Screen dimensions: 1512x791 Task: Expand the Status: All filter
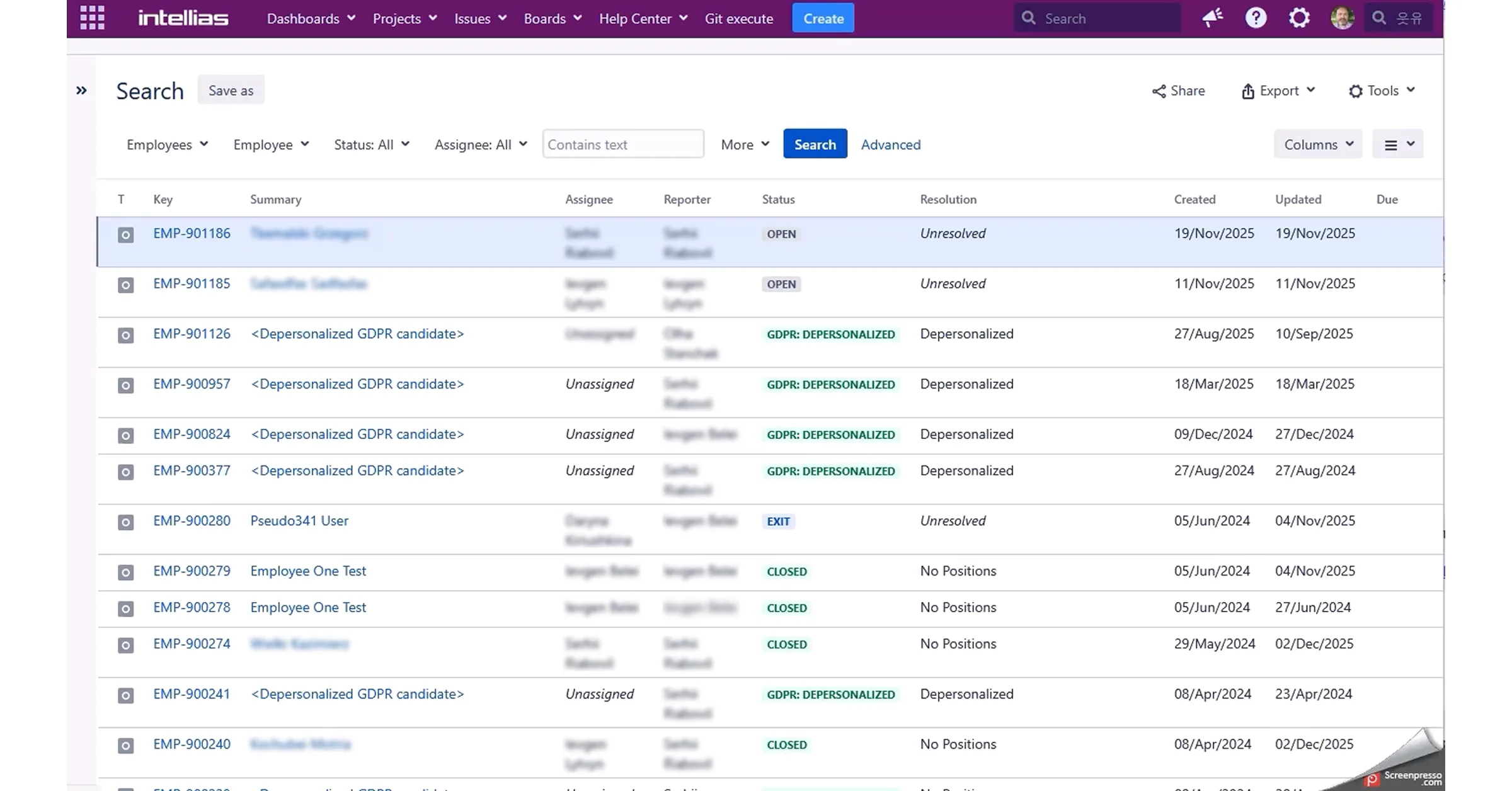click(372, 145)
